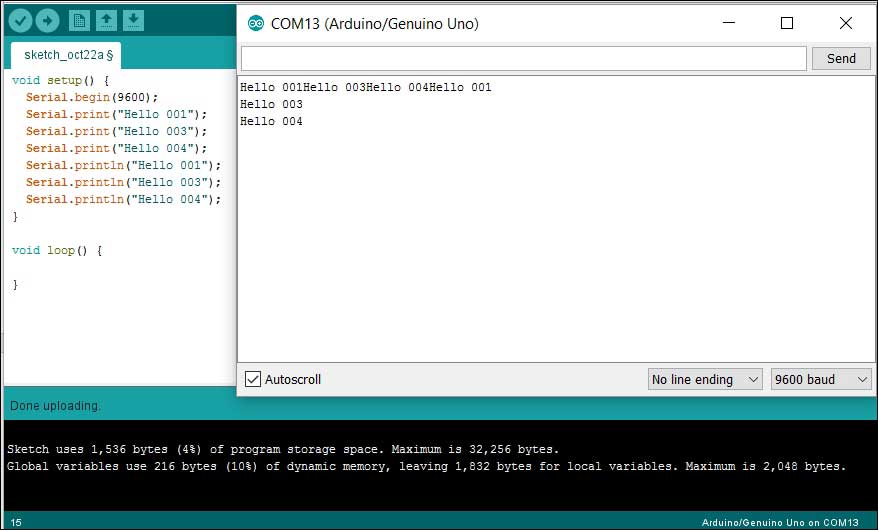Disable the Autoscroll checkbox
The height and width of the screenshot is (530, 878).
point(253,379)
